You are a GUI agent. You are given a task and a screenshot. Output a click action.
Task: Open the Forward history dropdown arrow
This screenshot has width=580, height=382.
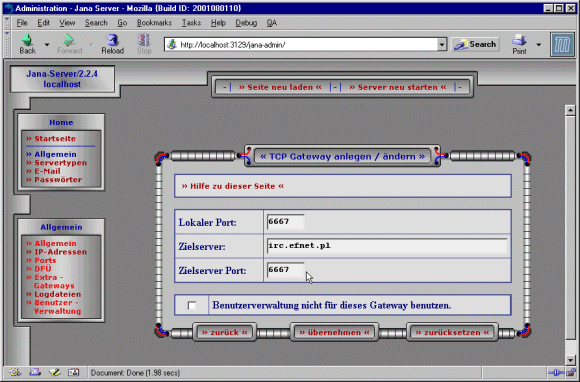(x=91, y=45)
